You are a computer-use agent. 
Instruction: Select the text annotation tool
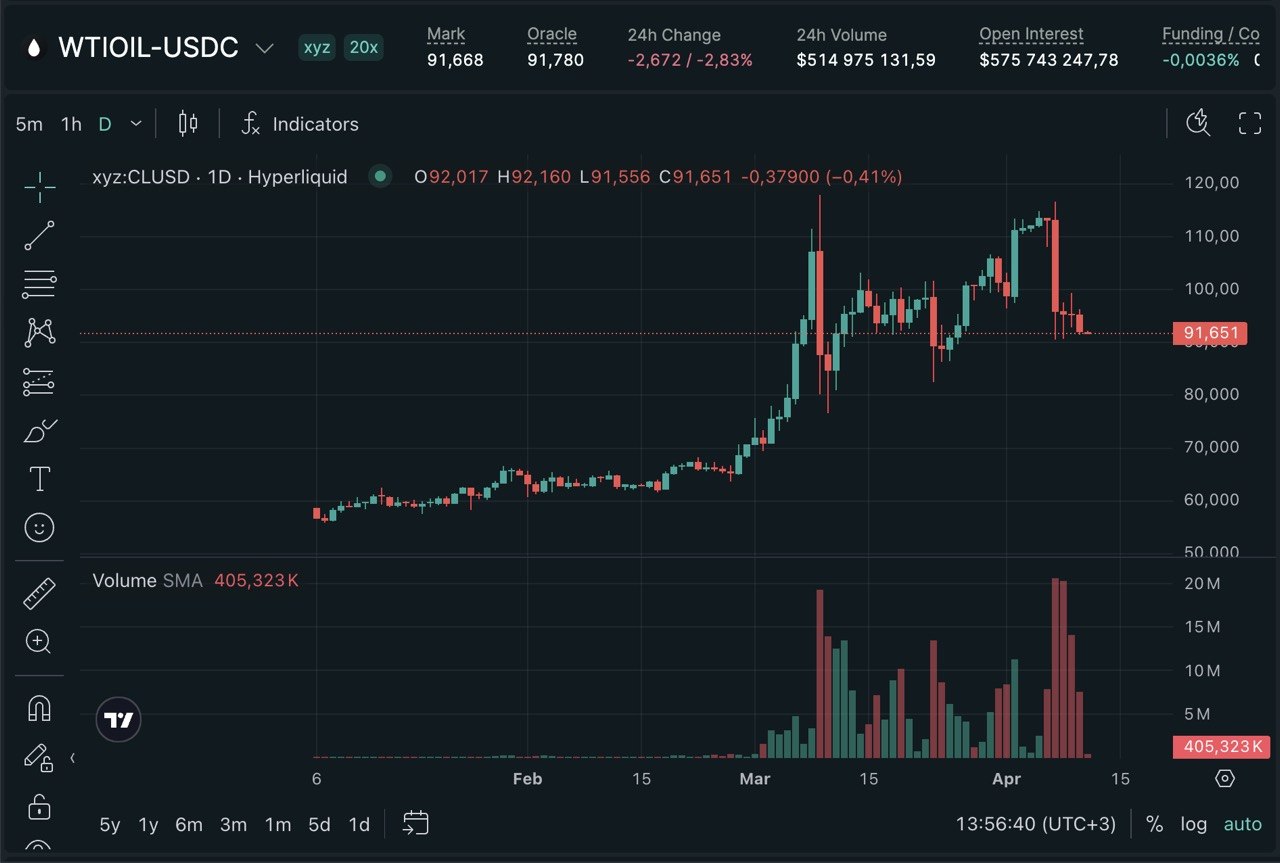pyautogui.click(x=40, y=479)
